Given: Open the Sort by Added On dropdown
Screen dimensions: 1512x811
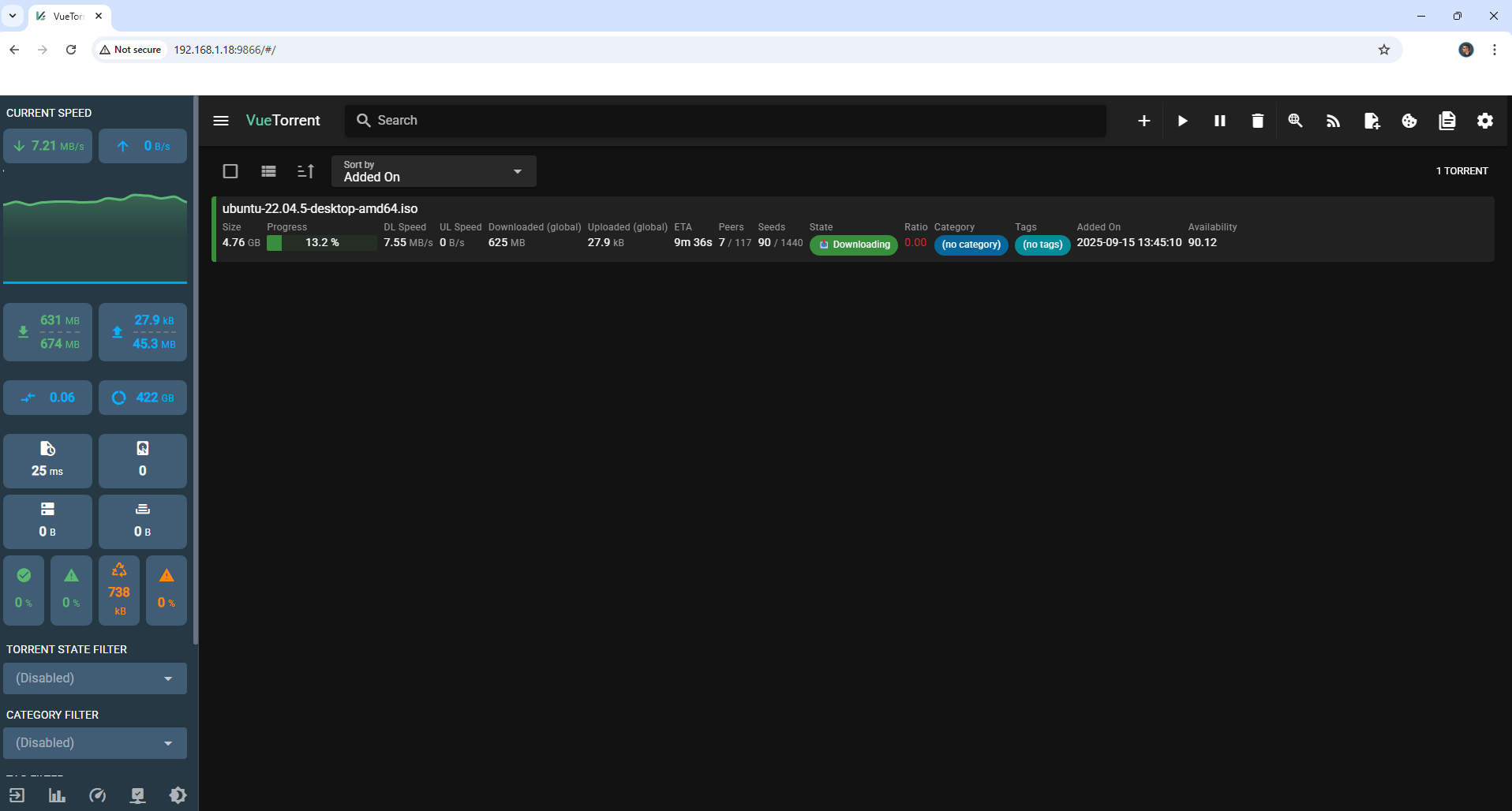Looking at the screenshot, I should (x=433, y=171).
